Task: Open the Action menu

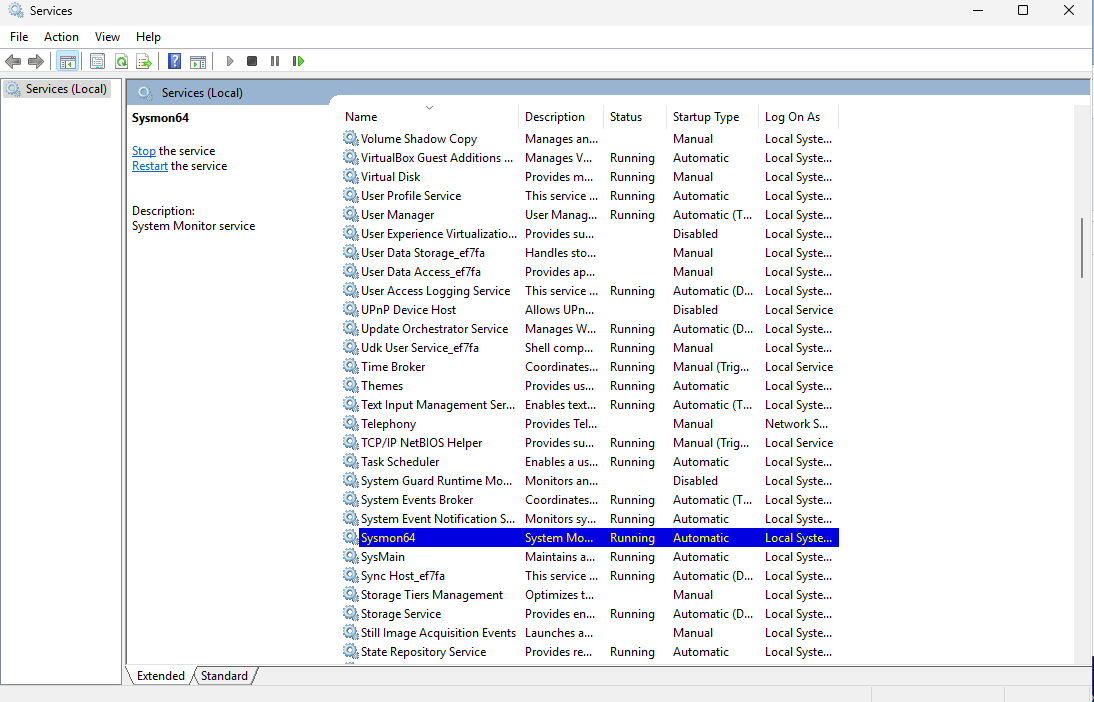Action: [x=61, y=37]
